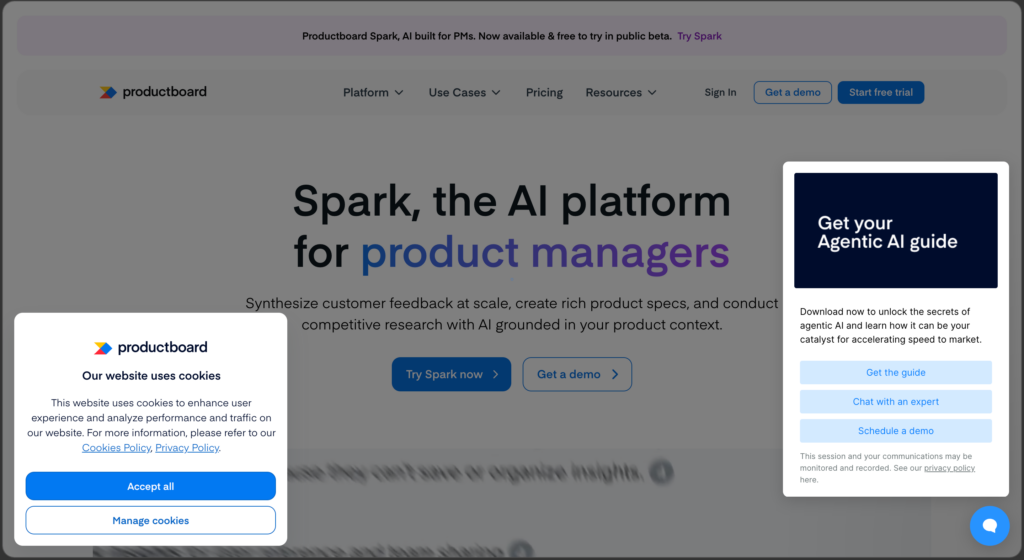Screen dimensions: 1024x560
Task: Open the Cookies Policy link
Action: [x=116, y=448]
